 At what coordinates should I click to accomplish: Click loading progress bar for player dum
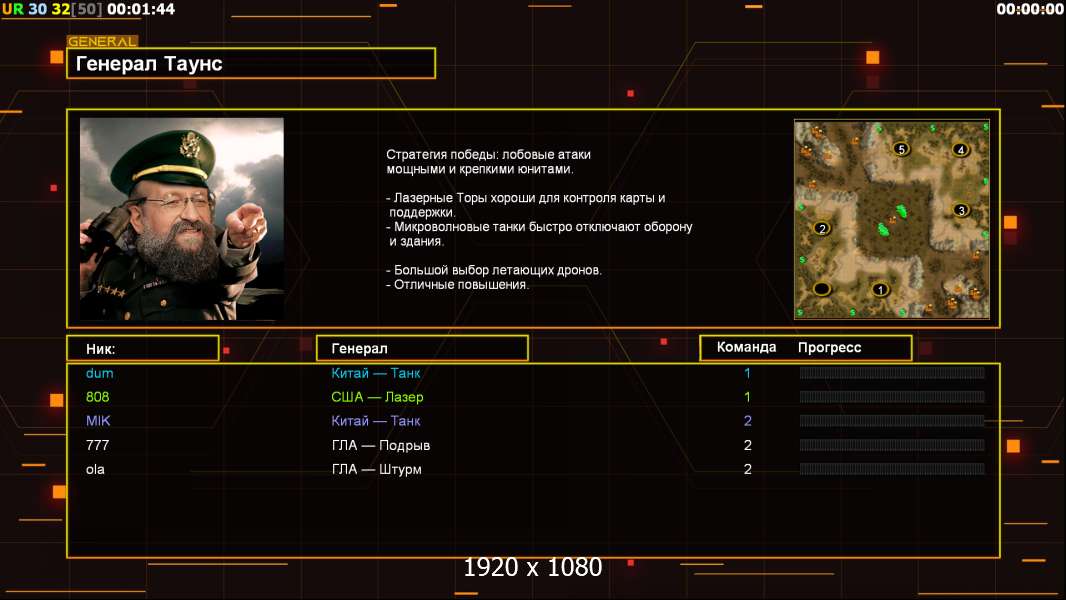click(892, 373)
